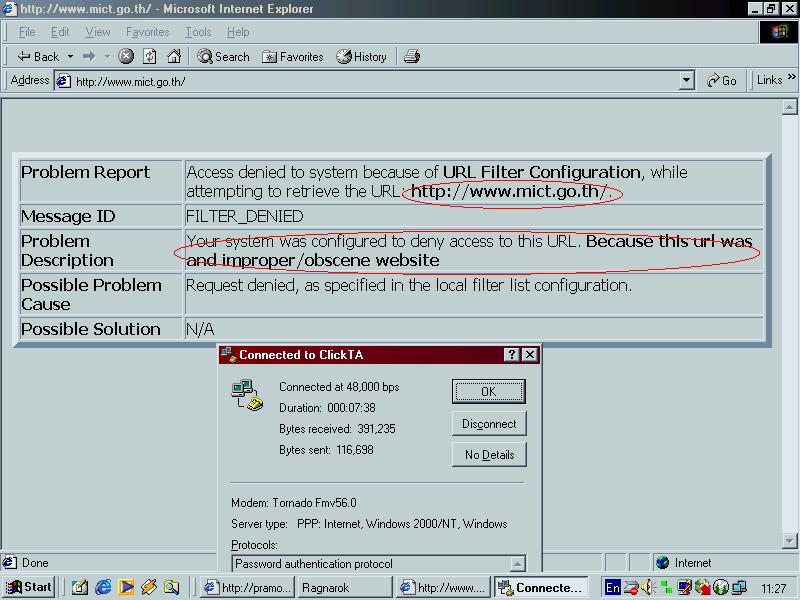The height and width of the screenshot is (600, 800).
Task: Expand the Links toolbar chevron
Action: pyautogui.click(x=791, y=77)
